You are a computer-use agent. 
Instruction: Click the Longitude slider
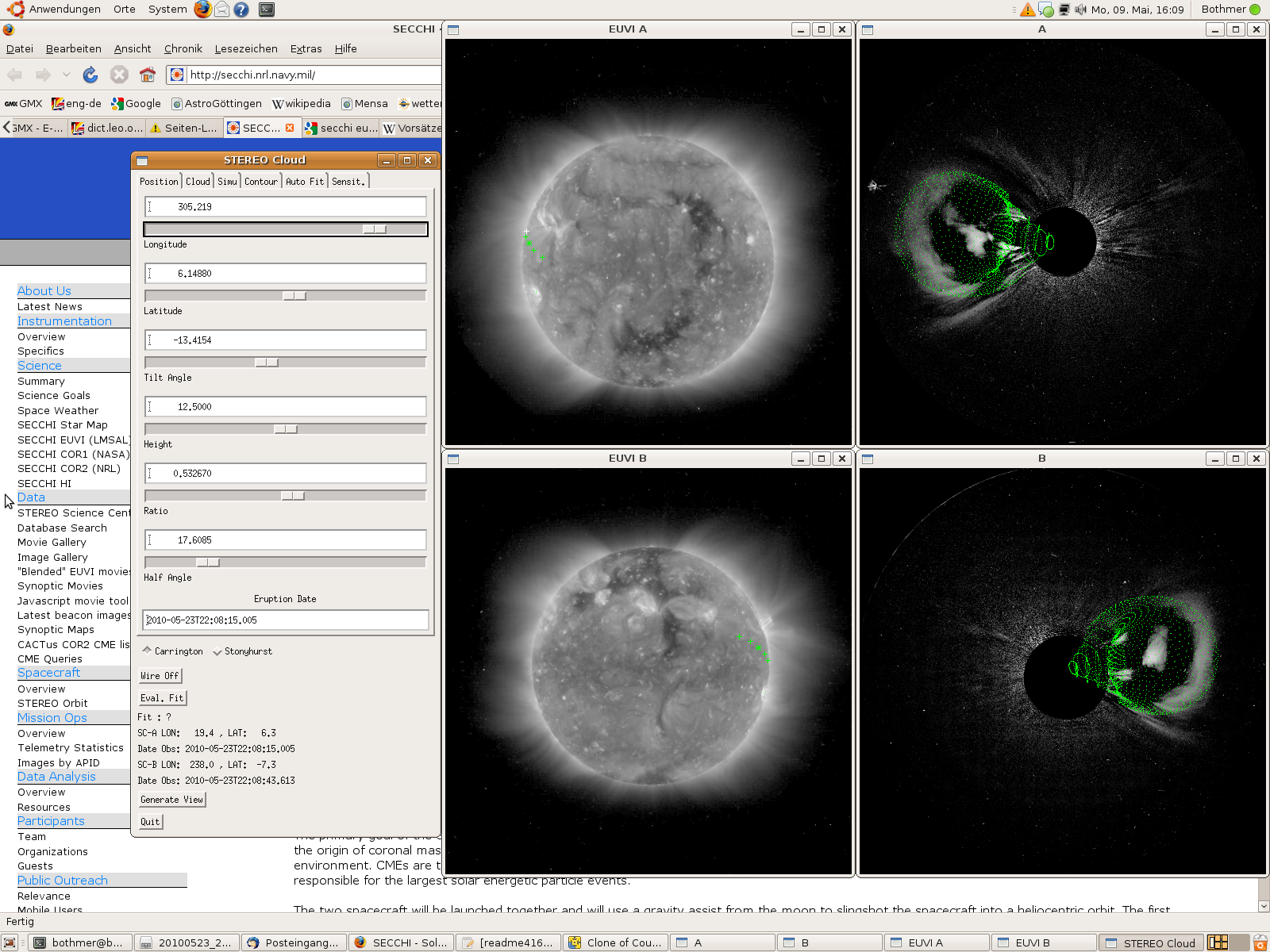(x=286, y=229)
